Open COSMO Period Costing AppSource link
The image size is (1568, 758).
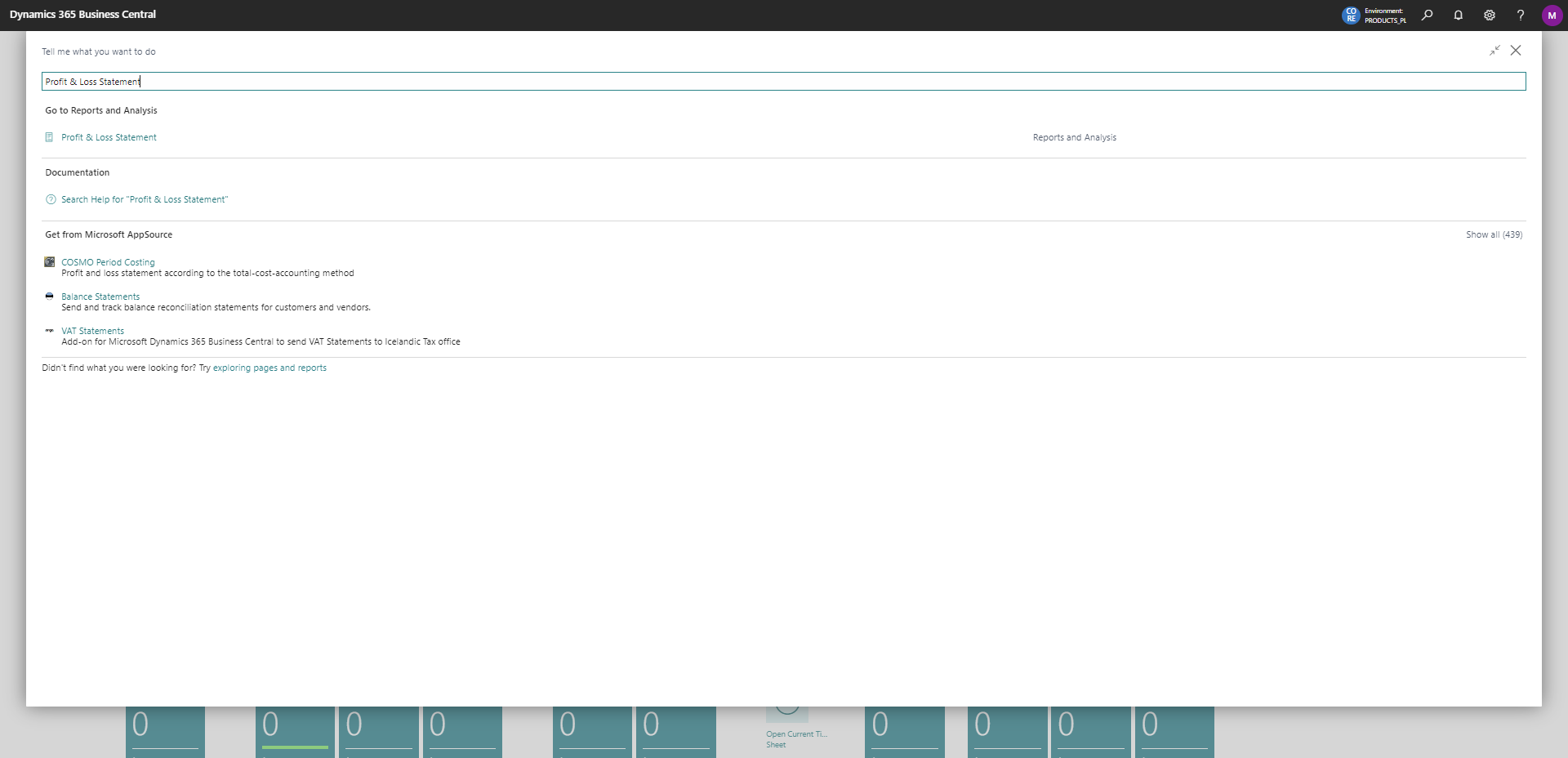point(108,262)
